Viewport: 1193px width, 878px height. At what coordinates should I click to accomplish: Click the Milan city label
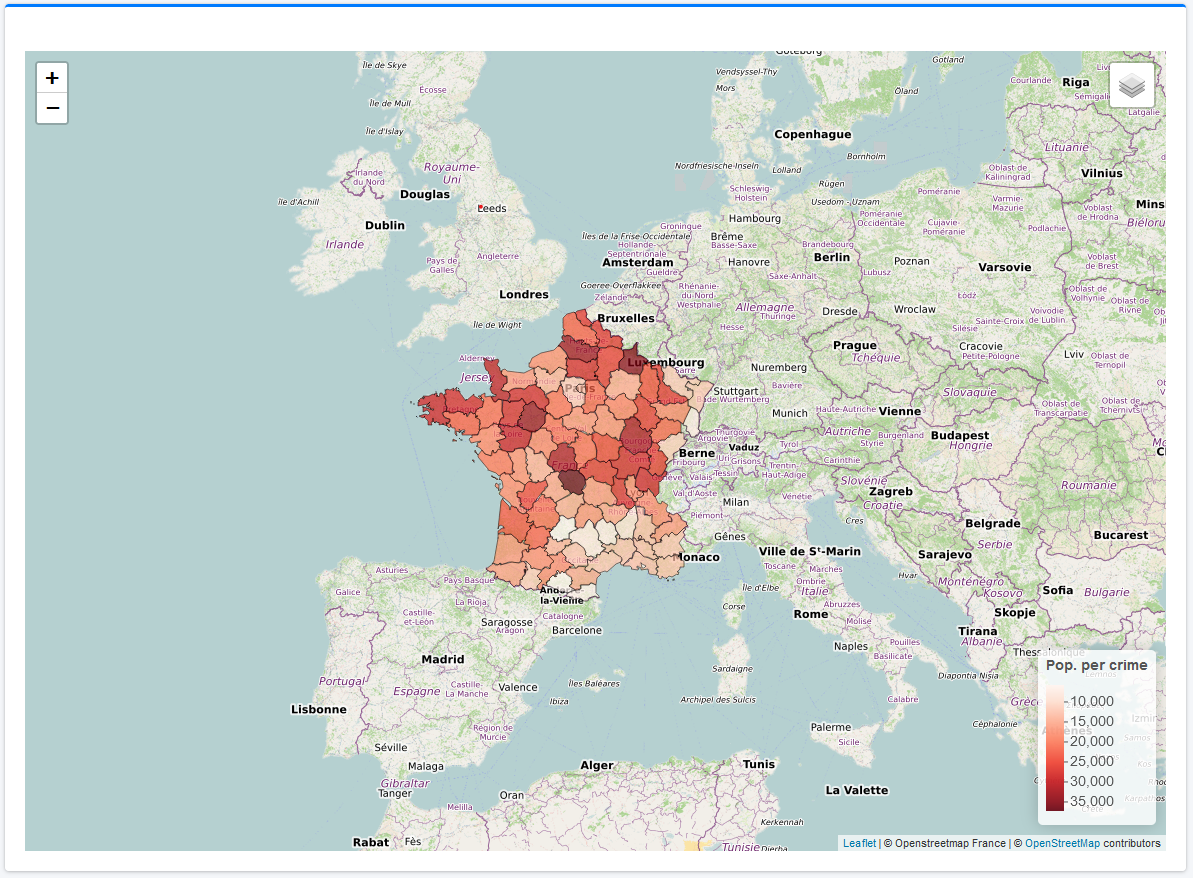point(736,502)
